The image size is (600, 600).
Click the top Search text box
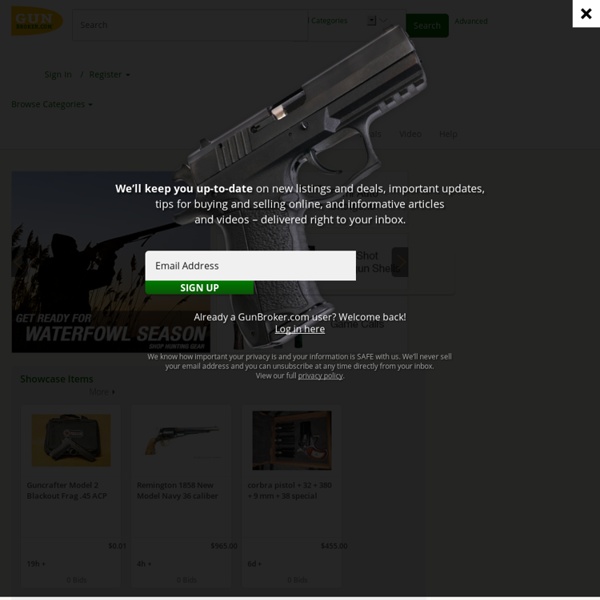pos(190,25)
